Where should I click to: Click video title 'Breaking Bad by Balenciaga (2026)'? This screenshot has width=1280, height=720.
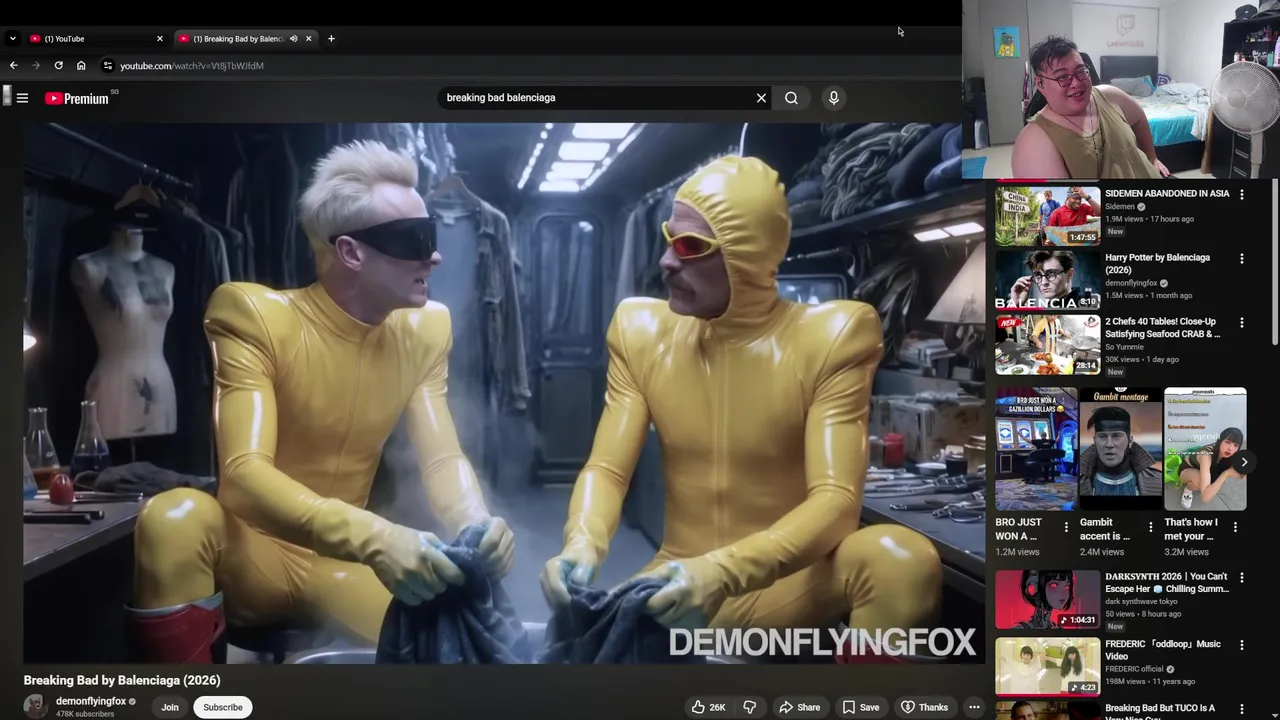coord(122,680)
